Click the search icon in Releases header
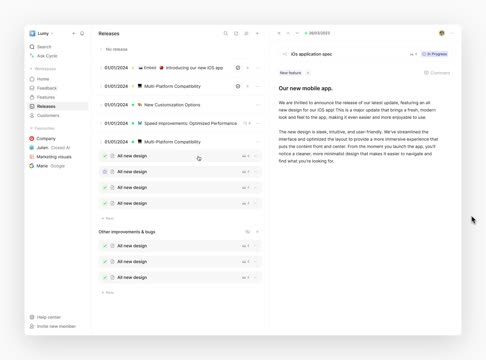This screenshot has width=486, height=360. pyautogui.click(x=226, y=33)
